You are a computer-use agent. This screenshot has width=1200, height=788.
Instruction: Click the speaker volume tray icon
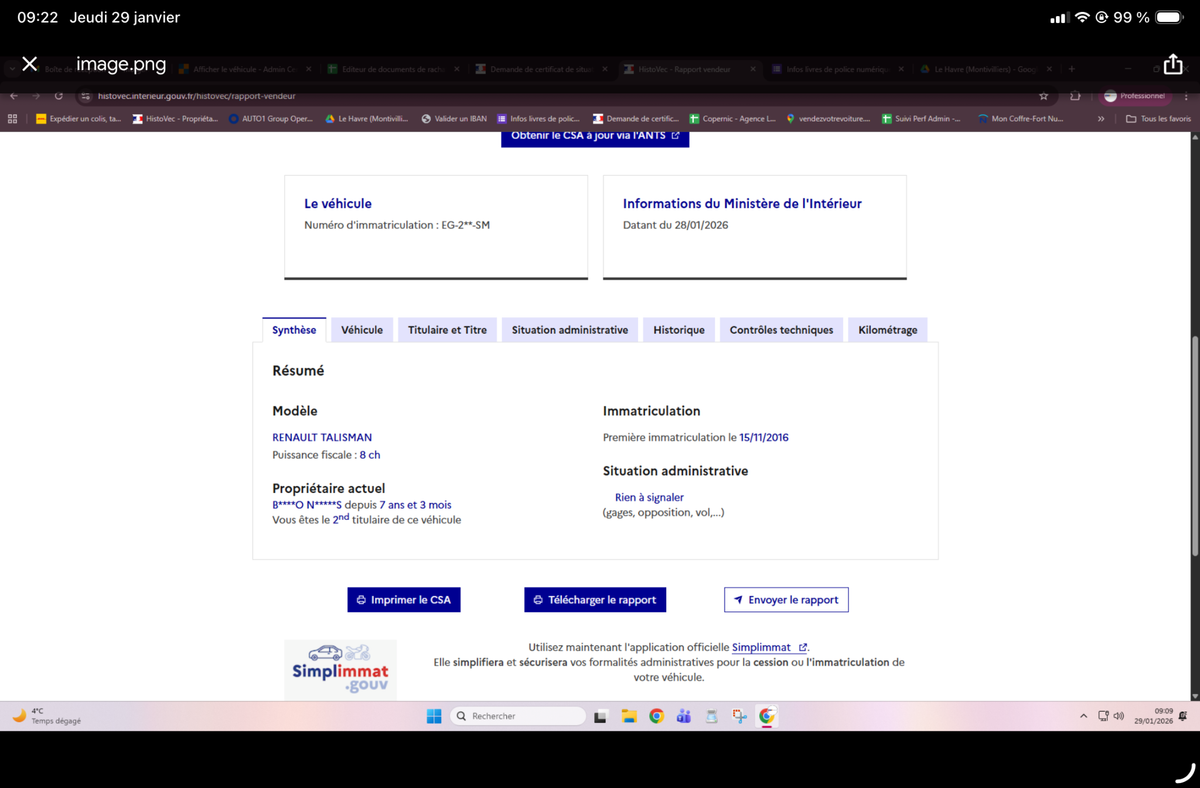pos(1119,716)
